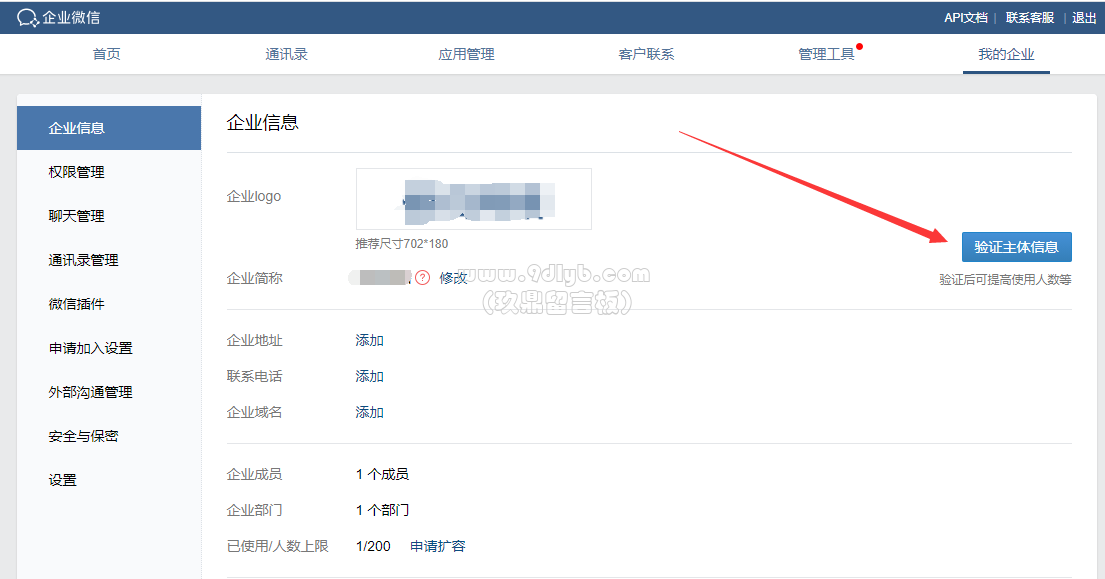This screenshot has height=579, width=1105.
Task: Open 权限管理 in the sidebar
Action: 76,172
